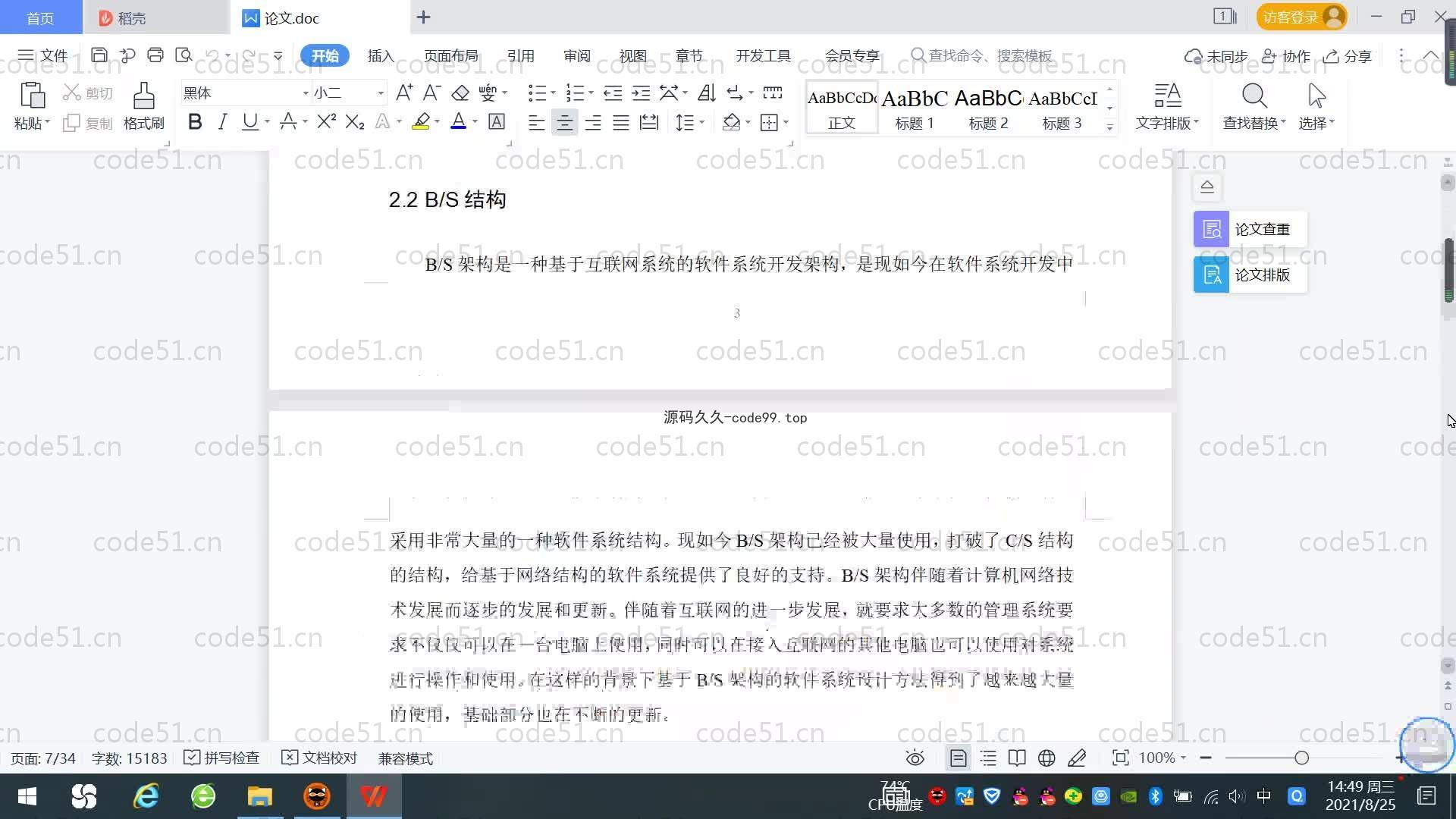Click the search commands field 查找命令
1456x819 pixels.
pos(982,55)
